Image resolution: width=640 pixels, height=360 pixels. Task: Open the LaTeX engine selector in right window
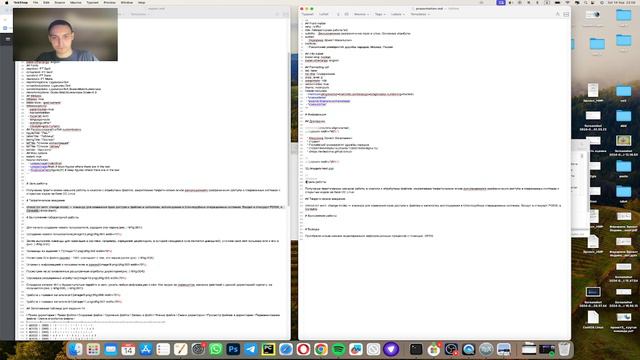tap(324, 14)
